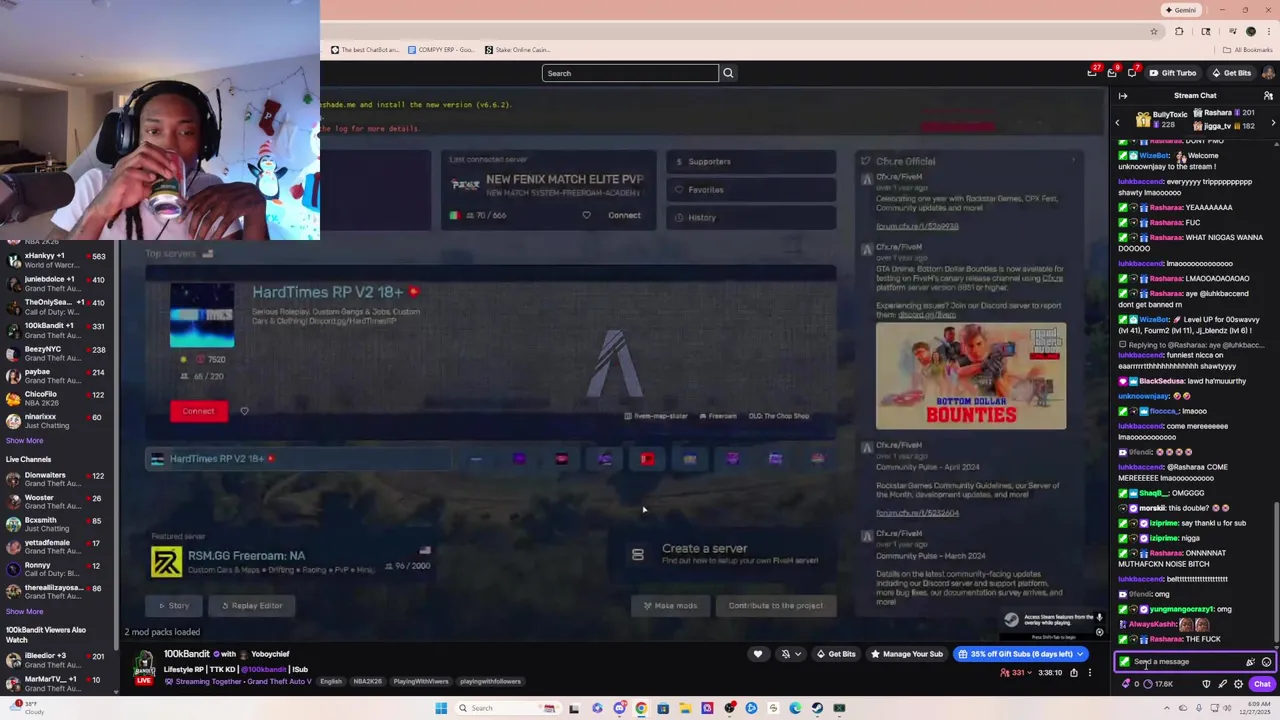The height and width of the screenshot is (720, 1280).
Task: Open Woostar channel in sidebar
Action: (x=58, y=502)
